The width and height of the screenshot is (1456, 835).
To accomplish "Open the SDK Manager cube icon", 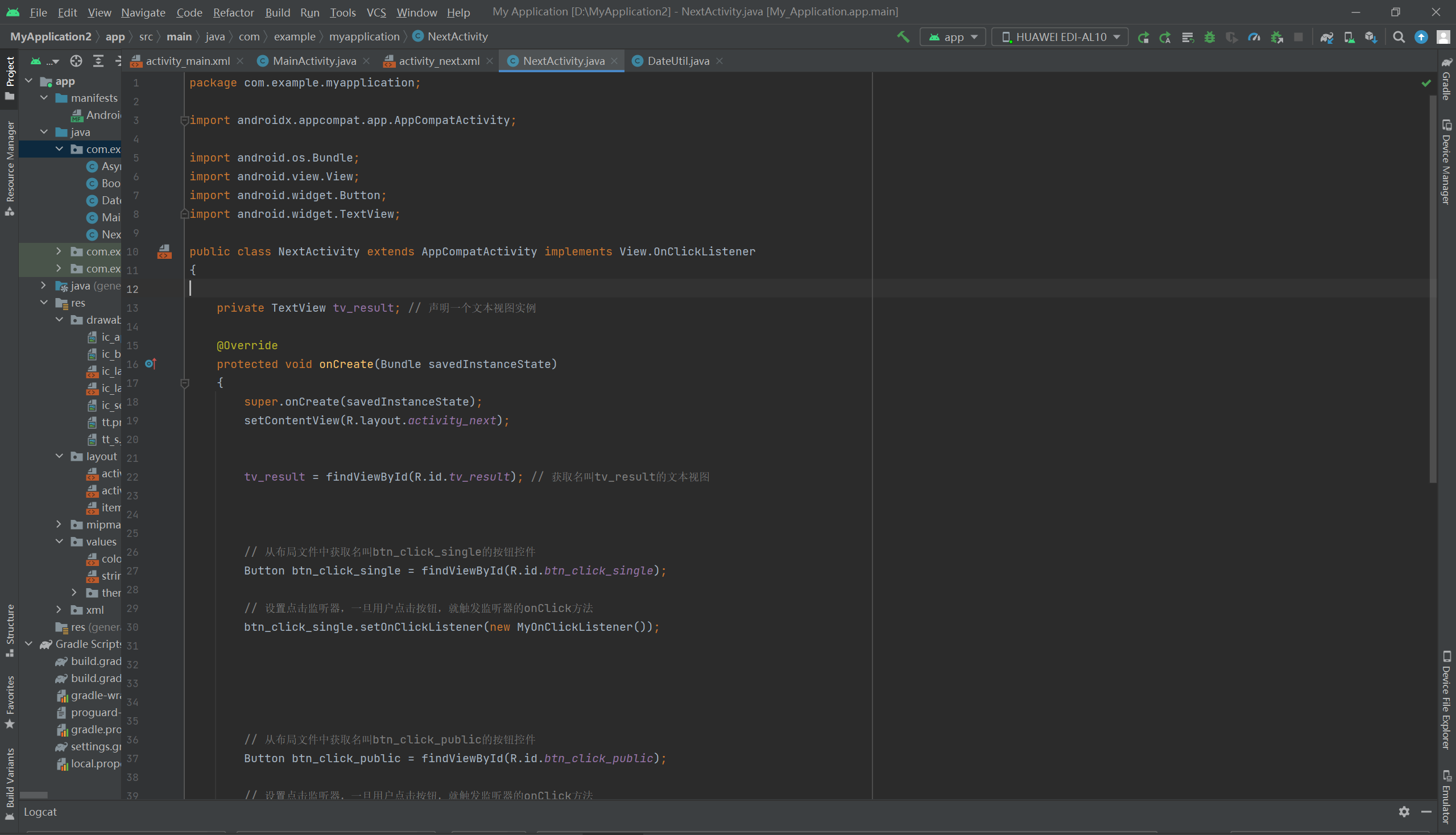I will (x=1371, y=37).
